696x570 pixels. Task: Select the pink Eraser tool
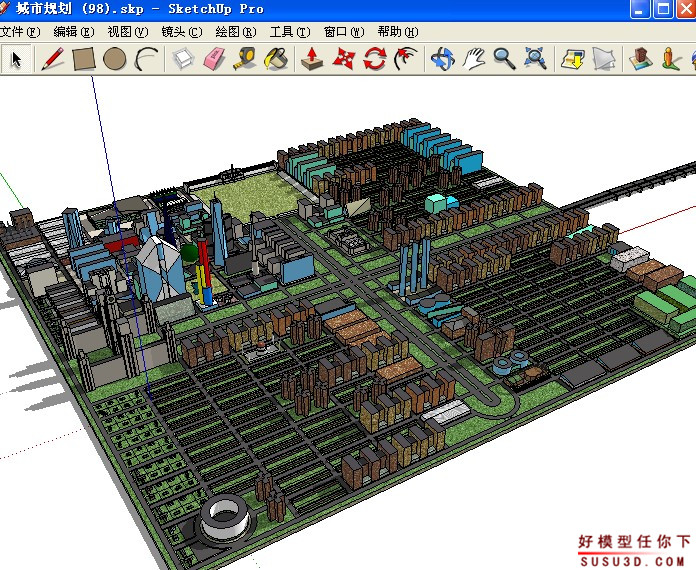[x=214, y=59]
